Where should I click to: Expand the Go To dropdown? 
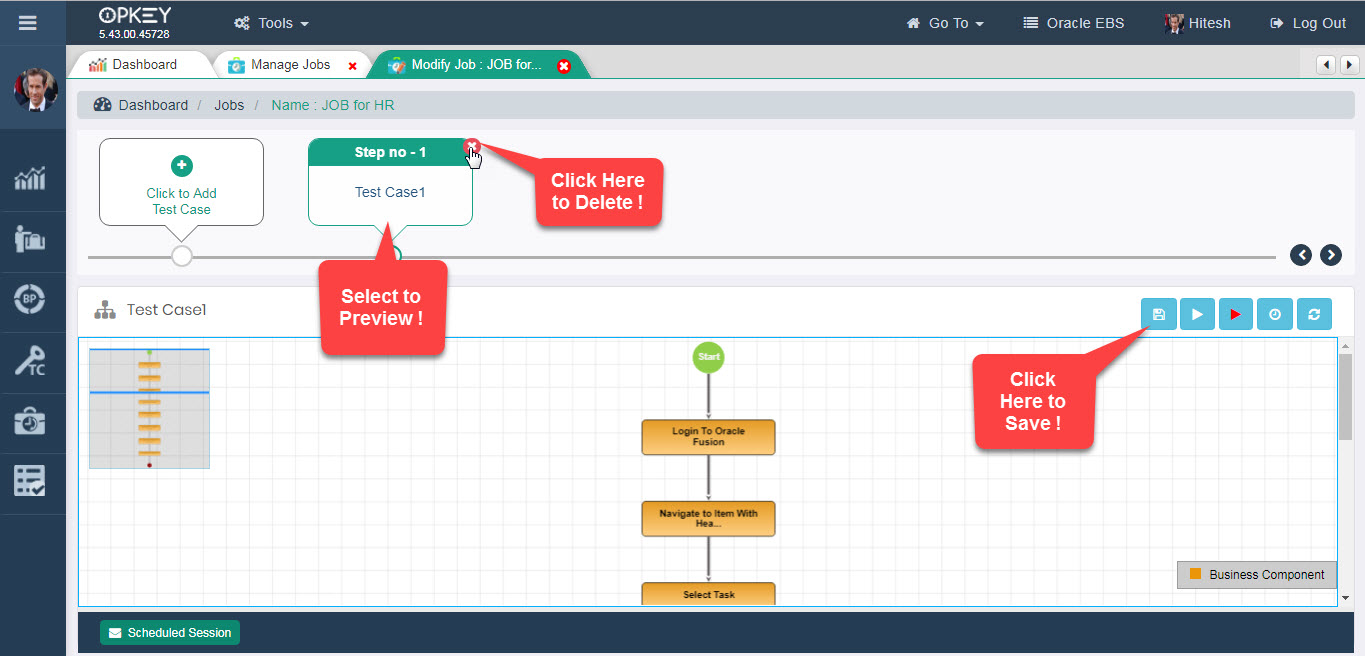pos(945,23)
